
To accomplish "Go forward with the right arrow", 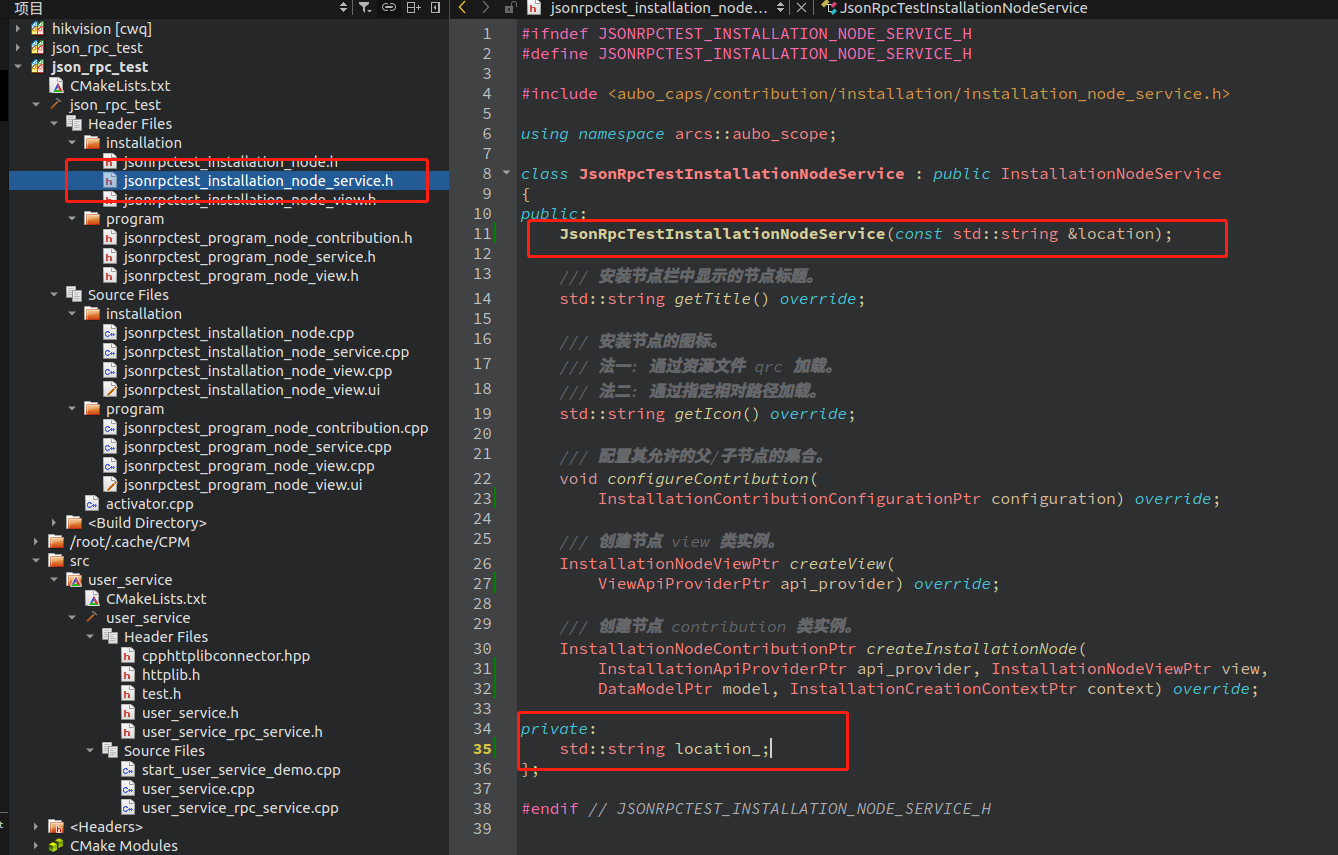I will [486, 8].
